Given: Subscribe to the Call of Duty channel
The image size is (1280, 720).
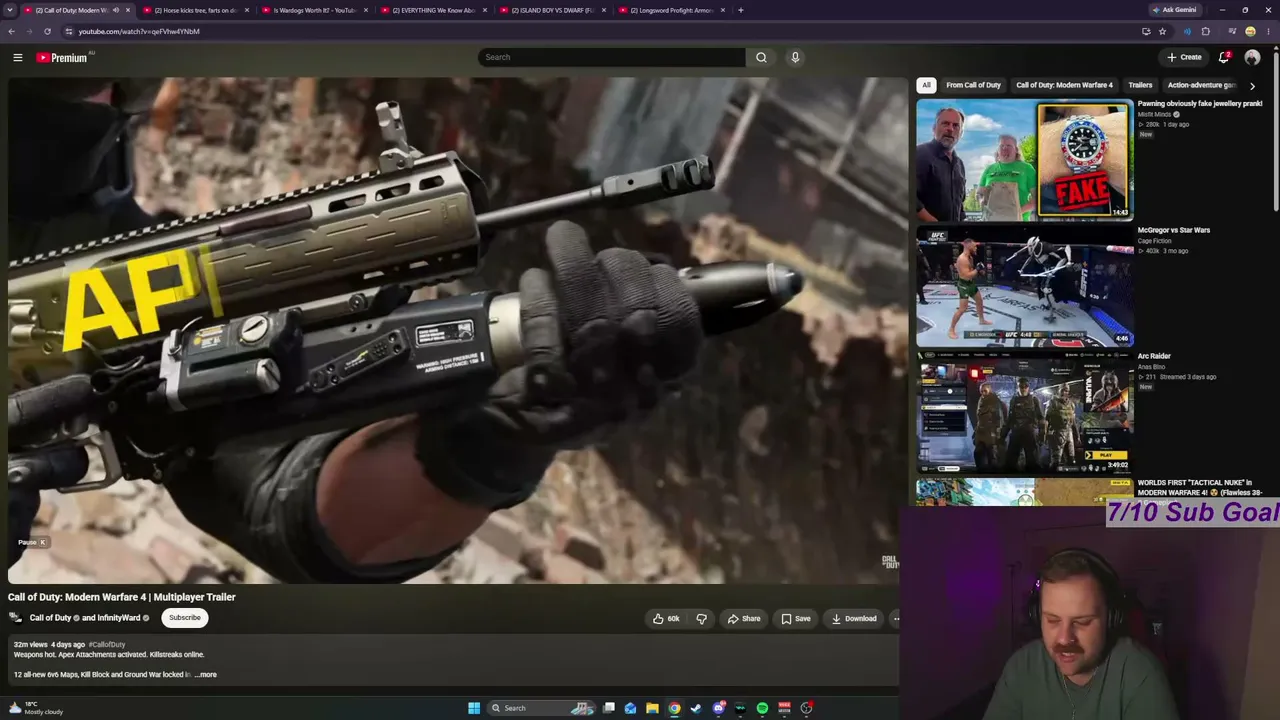Looking at the screenshot, I should point(184,618).
